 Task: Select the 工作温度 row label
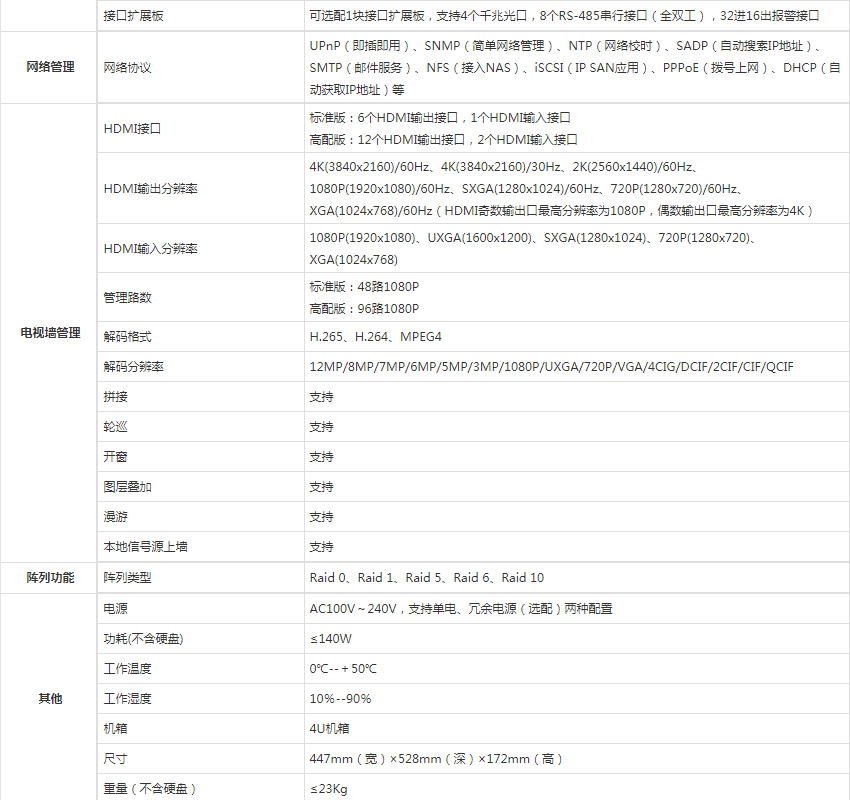point(128,668)
